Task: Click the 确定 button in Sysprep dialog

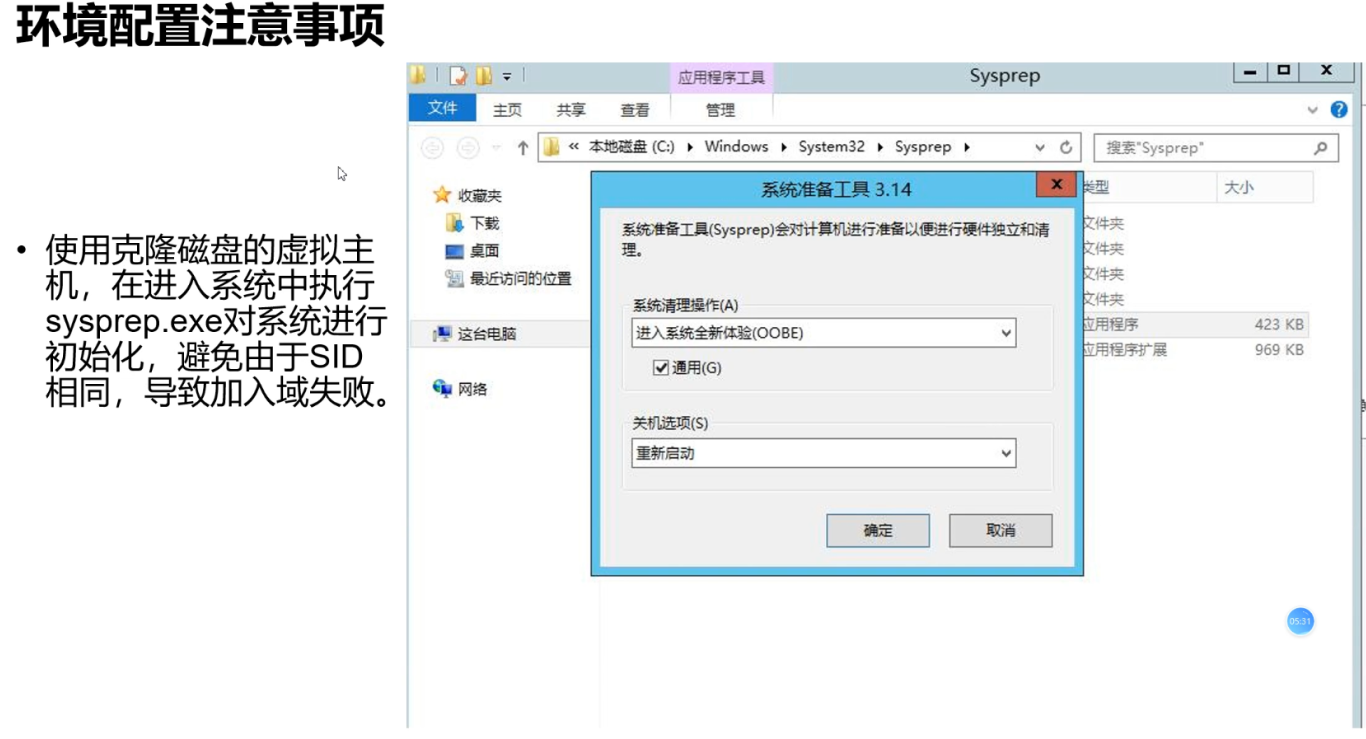Action: pyautogui.click(x=878, y=531)
